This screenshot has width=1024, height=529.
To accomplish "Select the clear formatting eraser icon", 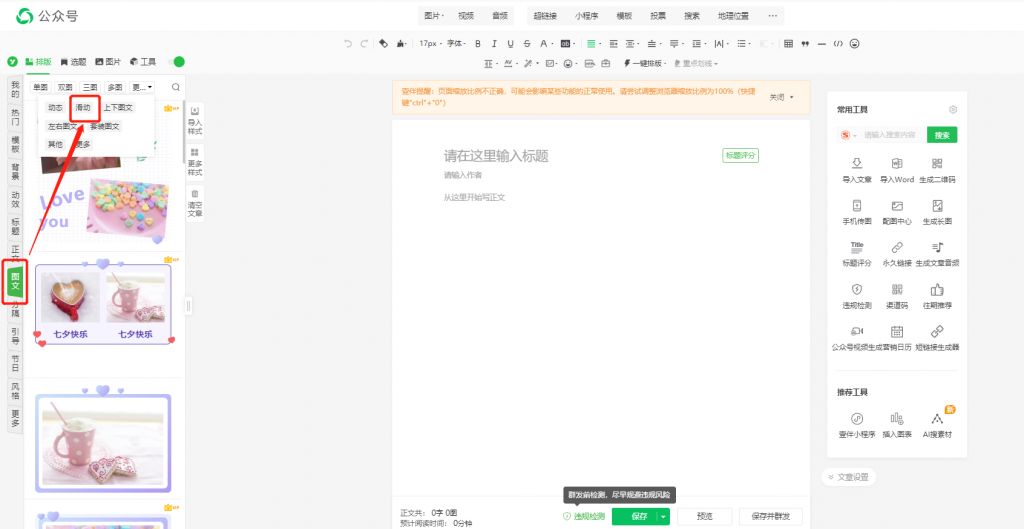I will click(383, 44).
